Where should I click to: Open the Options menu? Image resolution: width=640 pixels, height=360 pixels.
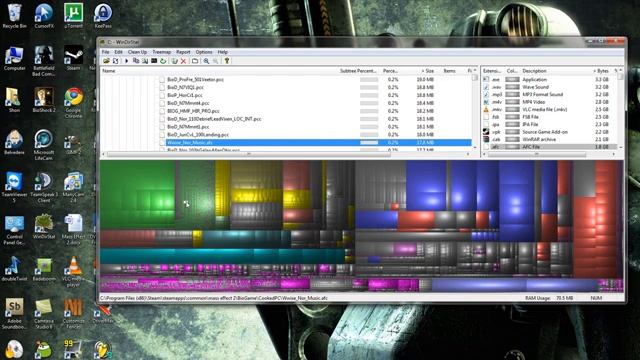tap(204, 52)
